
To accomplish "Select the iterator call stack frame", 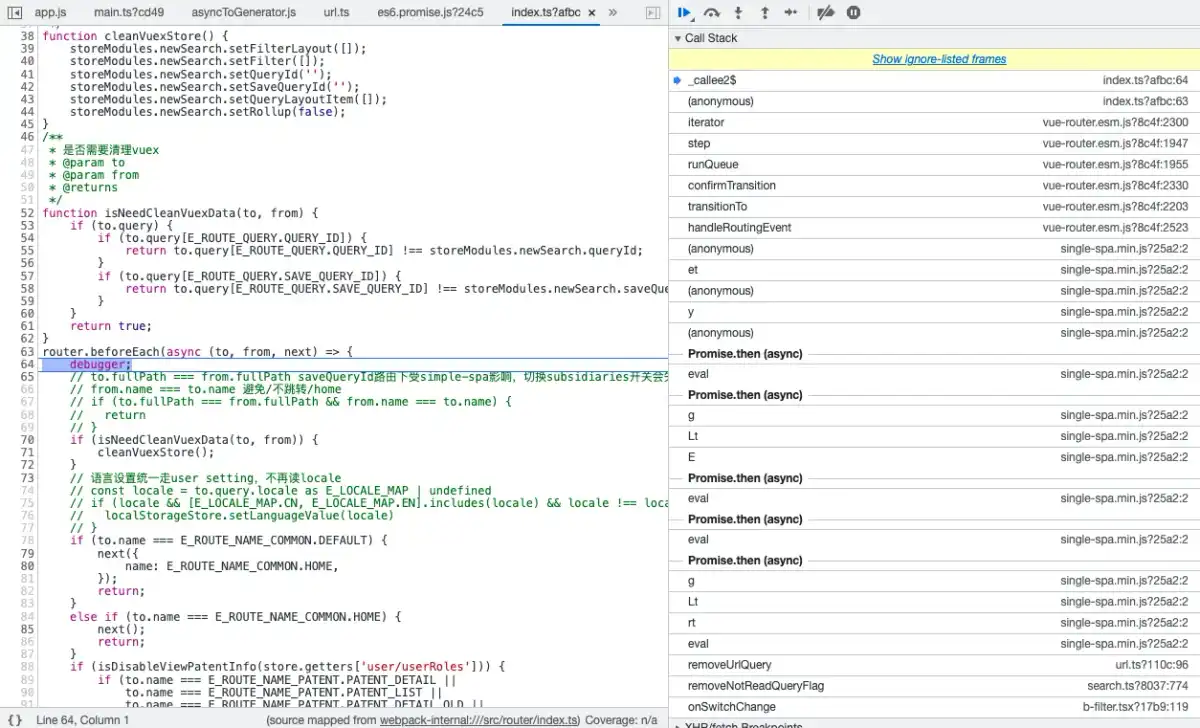I will pyautogui.click(x=934, y=122).
